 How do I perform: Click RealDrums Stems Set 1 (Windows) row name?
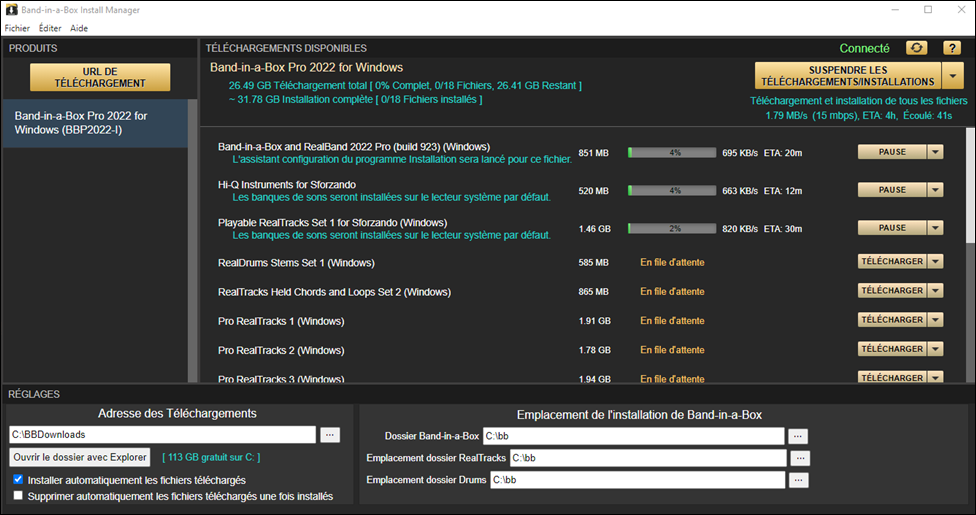coord(296,263)
